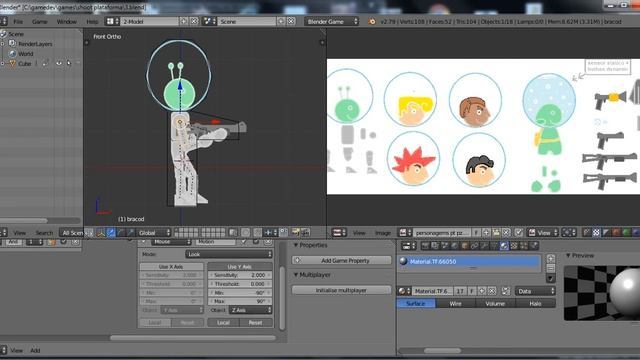Open the Mode Look dropdown
The image size is (640, 360).
point(229,254)
